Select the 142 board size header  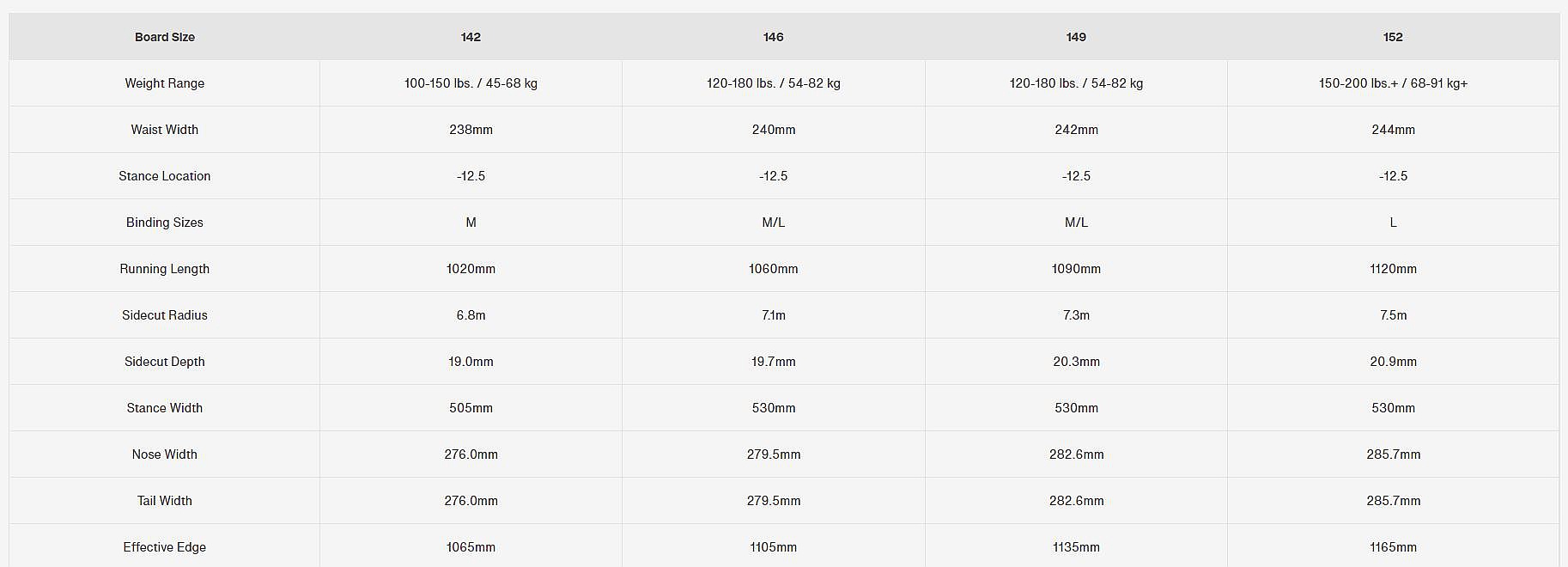coord(471,37)
